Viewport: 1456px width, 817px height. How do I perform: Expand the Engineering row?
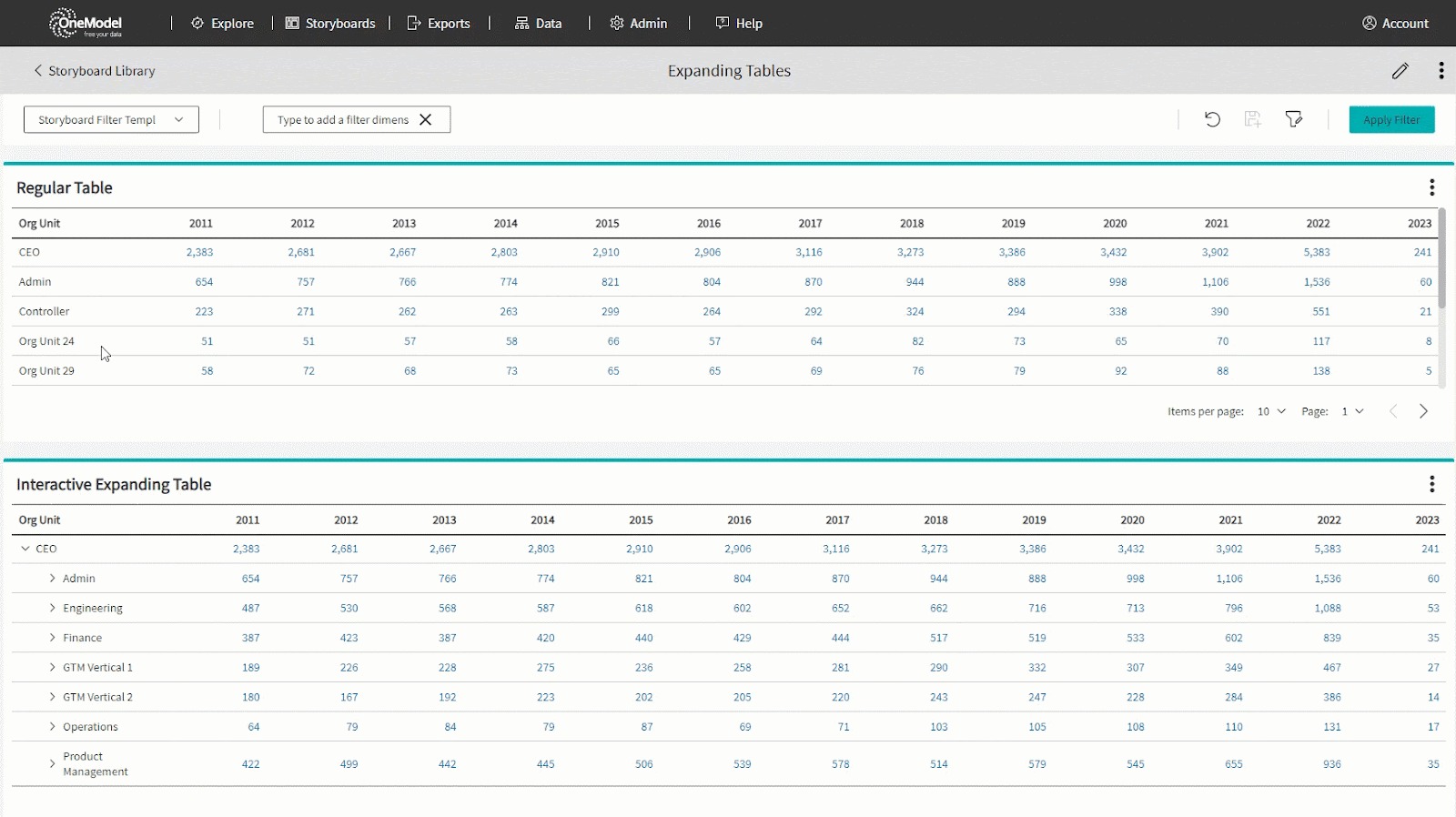[x=52, y=608]
